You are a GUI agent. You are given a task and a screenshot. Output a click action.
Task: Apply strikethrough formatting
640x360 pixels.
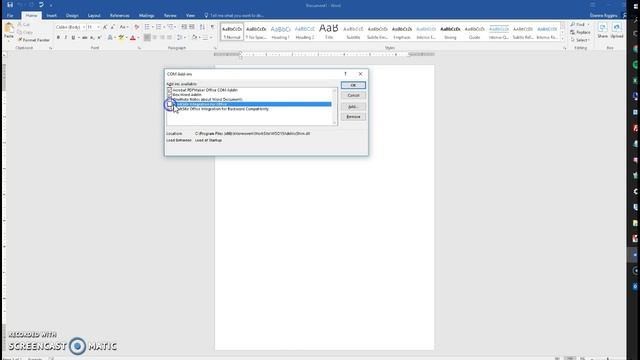tap(84, 38)
